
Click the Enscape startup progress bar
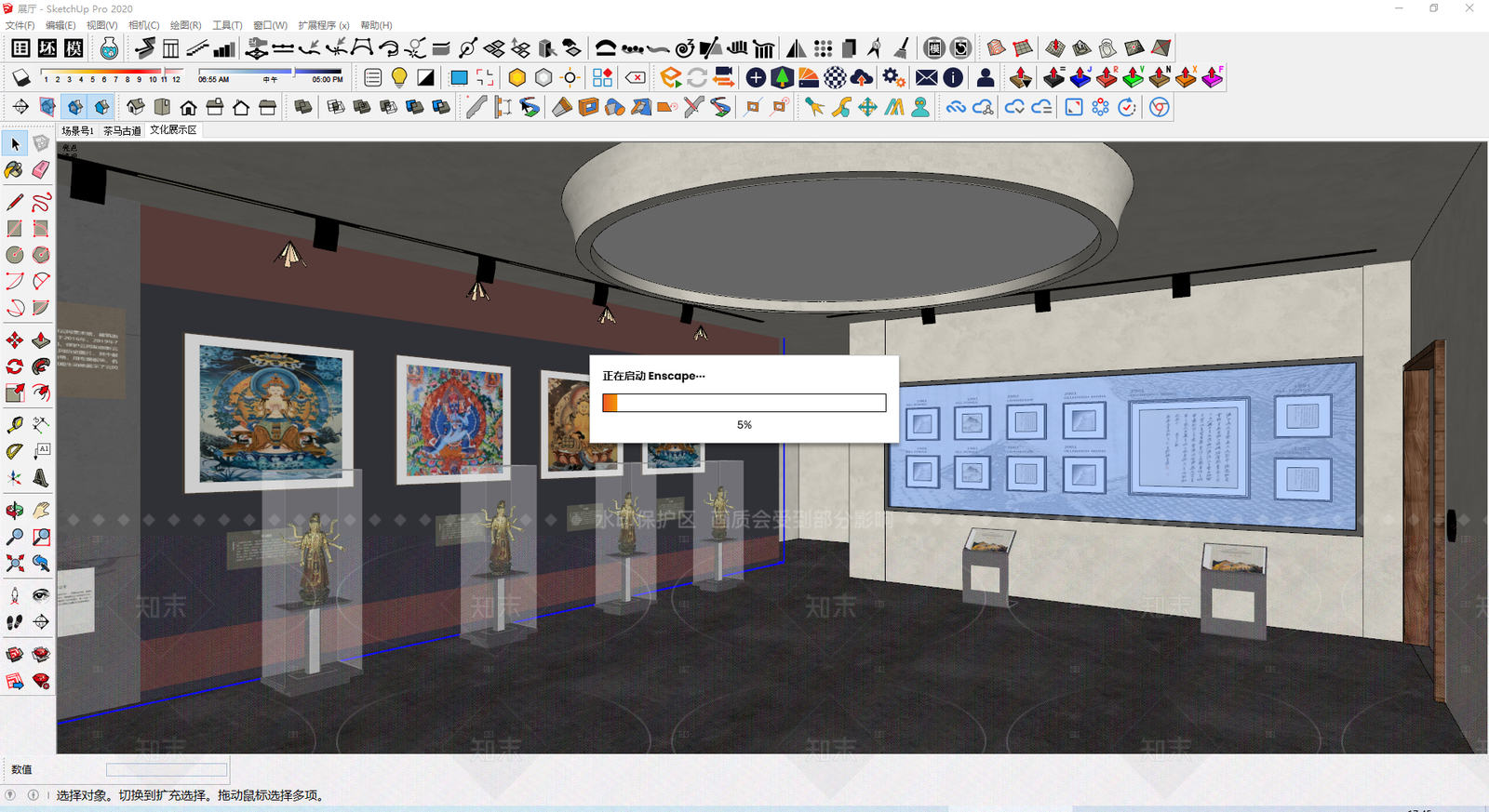click(744, 403)
